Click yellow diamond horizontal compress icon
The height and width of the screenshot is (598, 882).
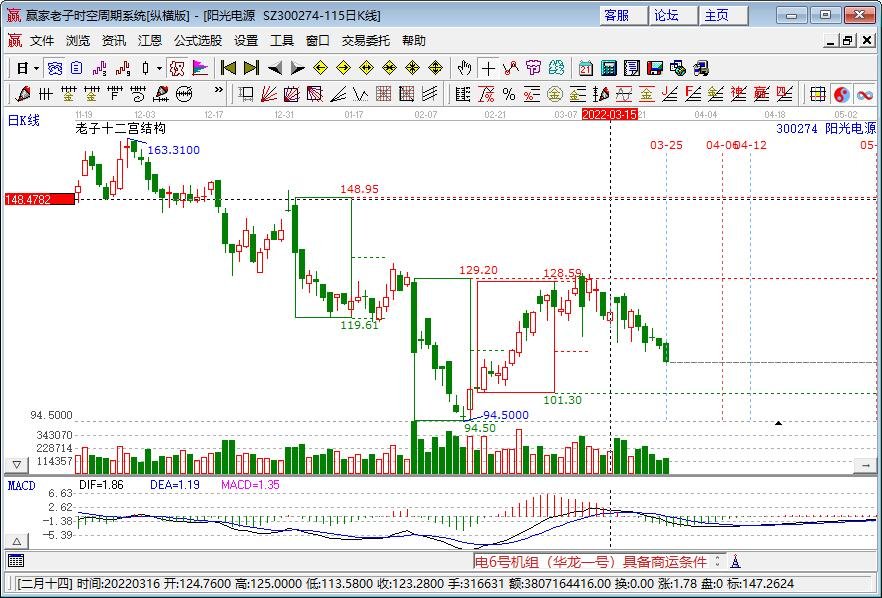pos(389,69)
